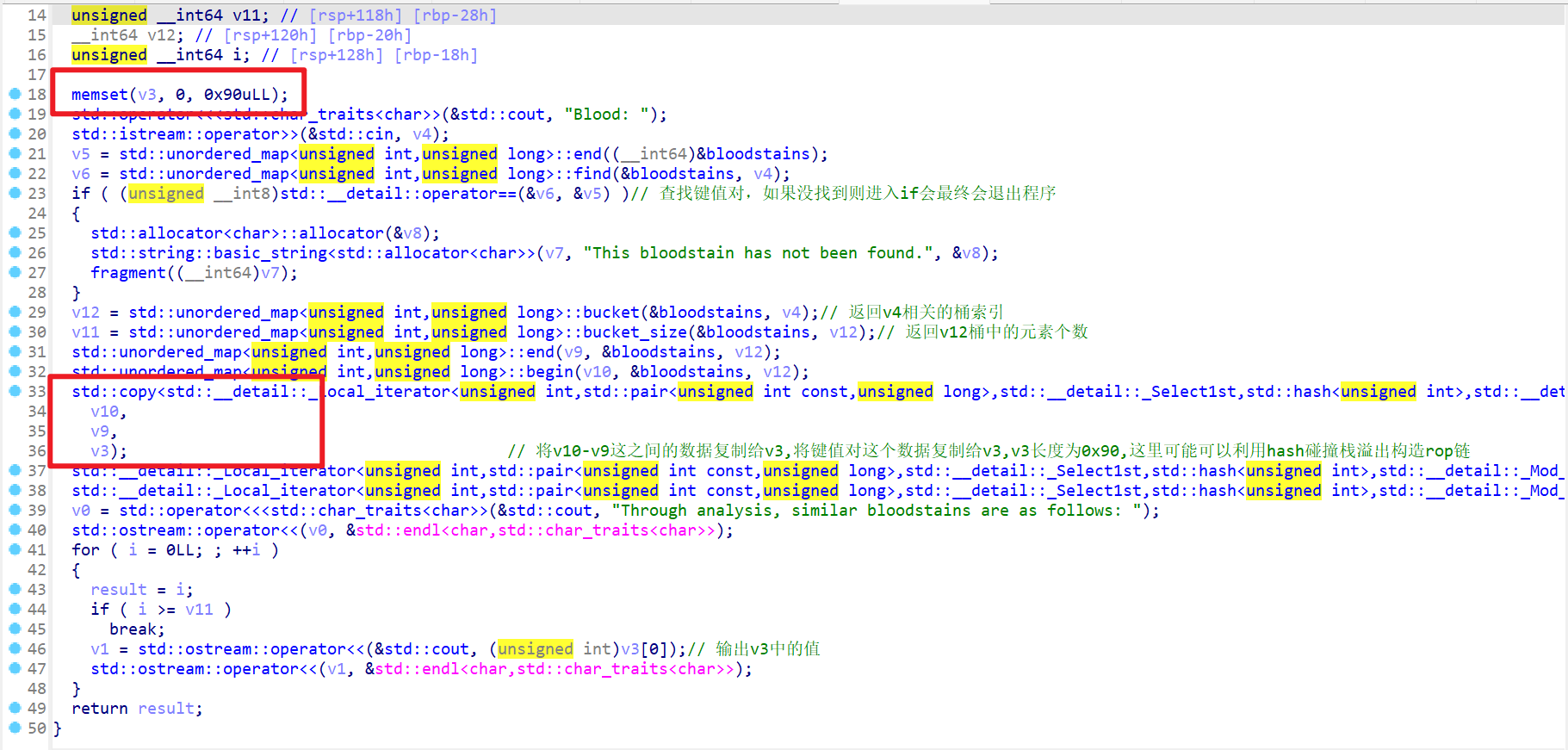The image size is (1568, 750).
Task: Click the blue dot beside line 18
Action: [15, 94]
